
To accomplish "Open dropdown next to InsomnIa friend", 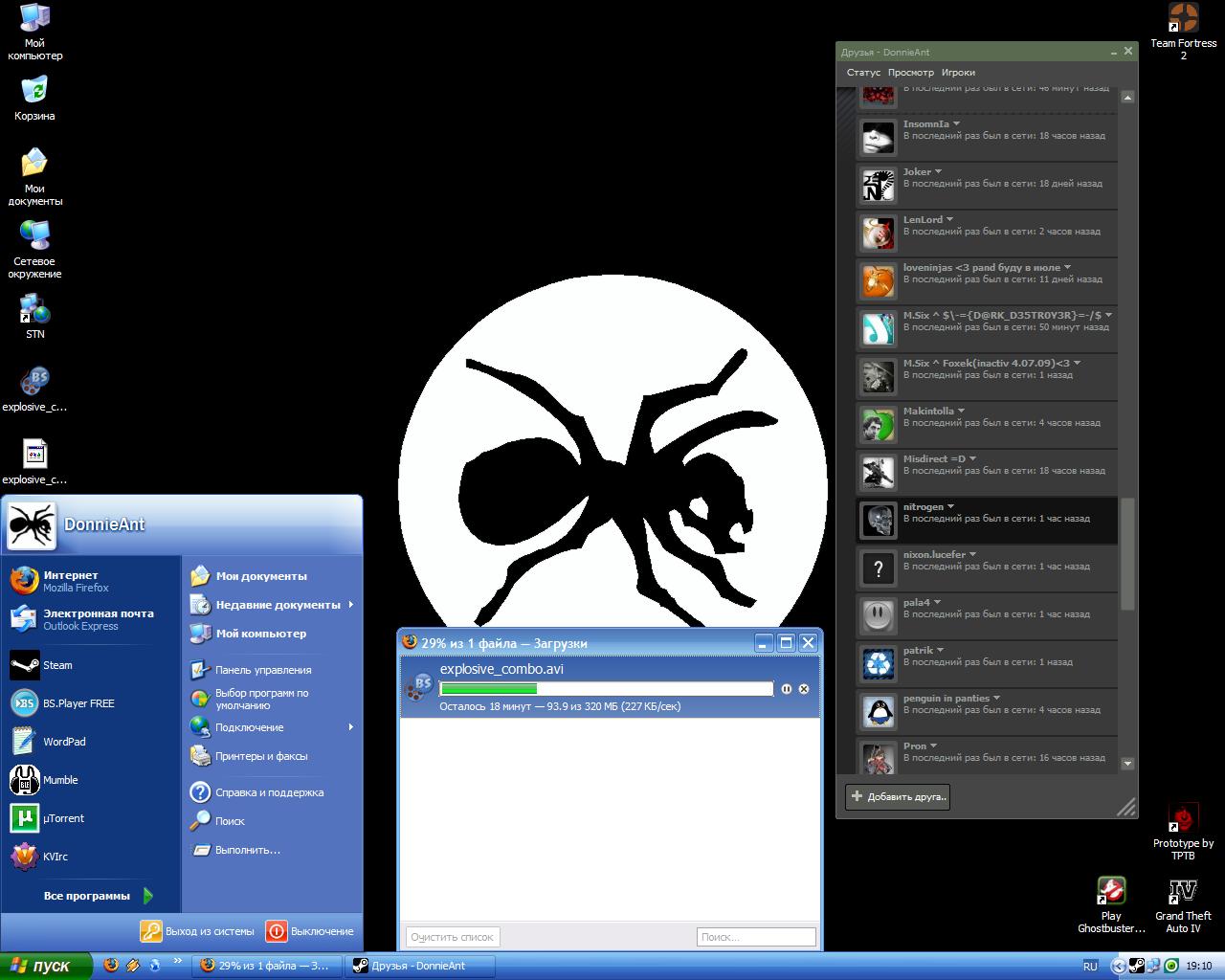I will pos(956,124).
